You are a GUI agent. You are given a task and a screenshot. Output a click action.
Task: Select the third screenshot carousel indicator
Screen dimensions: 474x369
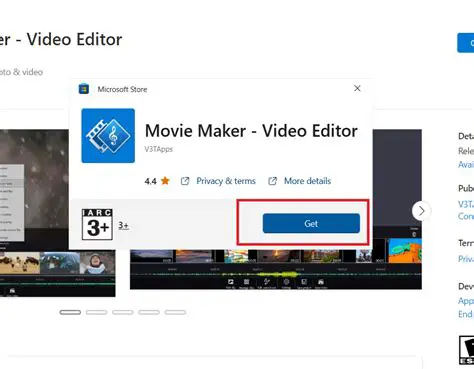pyautogui.click(x=123, y=312)
